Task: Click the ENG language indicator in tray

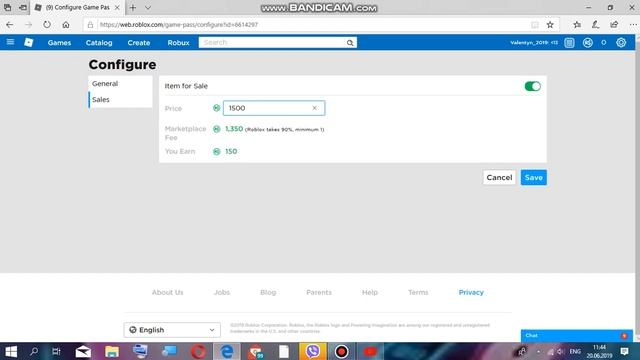Action: click(x=575, y=351)
